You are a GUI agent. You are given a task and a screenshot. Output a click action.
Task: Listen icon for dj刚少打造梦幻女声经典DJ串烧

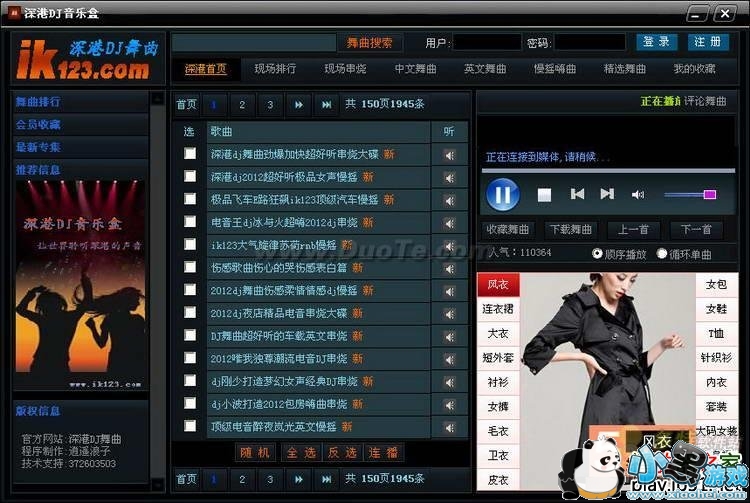(449, 382)
